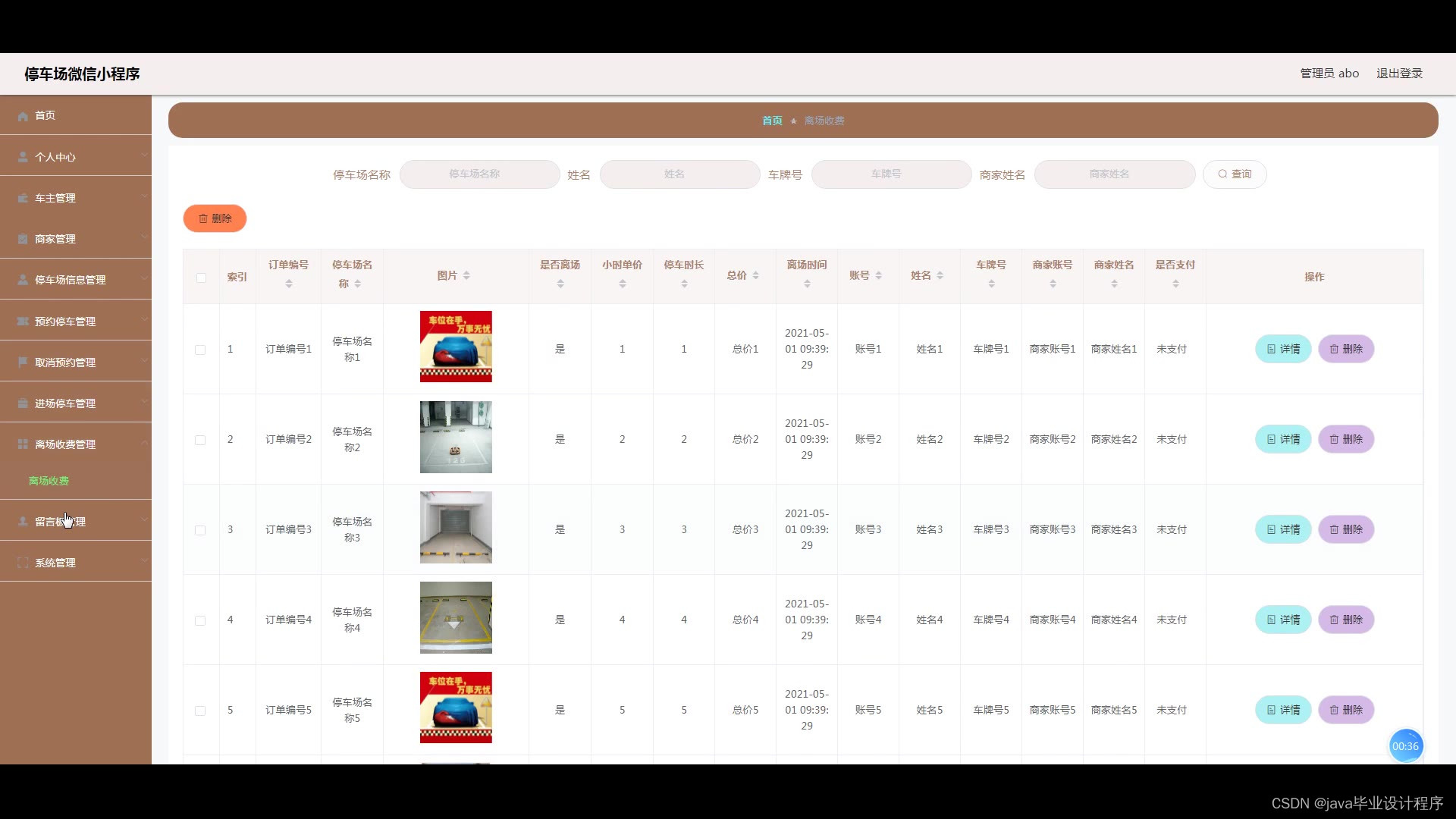
Task: Open the 进场停车管理 menu item
Action: (x=65, y=403)
